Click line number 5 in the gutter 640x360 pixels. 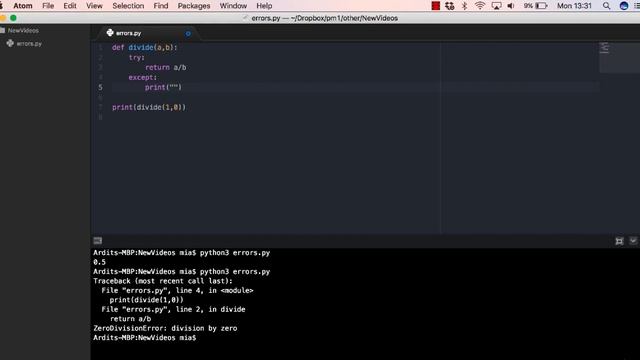(100, 87)
